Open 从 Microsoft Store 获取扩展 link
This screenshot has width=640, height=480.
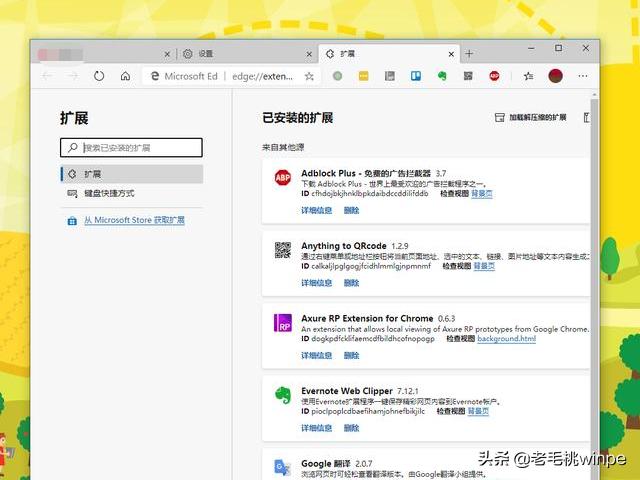click(134, 220)
